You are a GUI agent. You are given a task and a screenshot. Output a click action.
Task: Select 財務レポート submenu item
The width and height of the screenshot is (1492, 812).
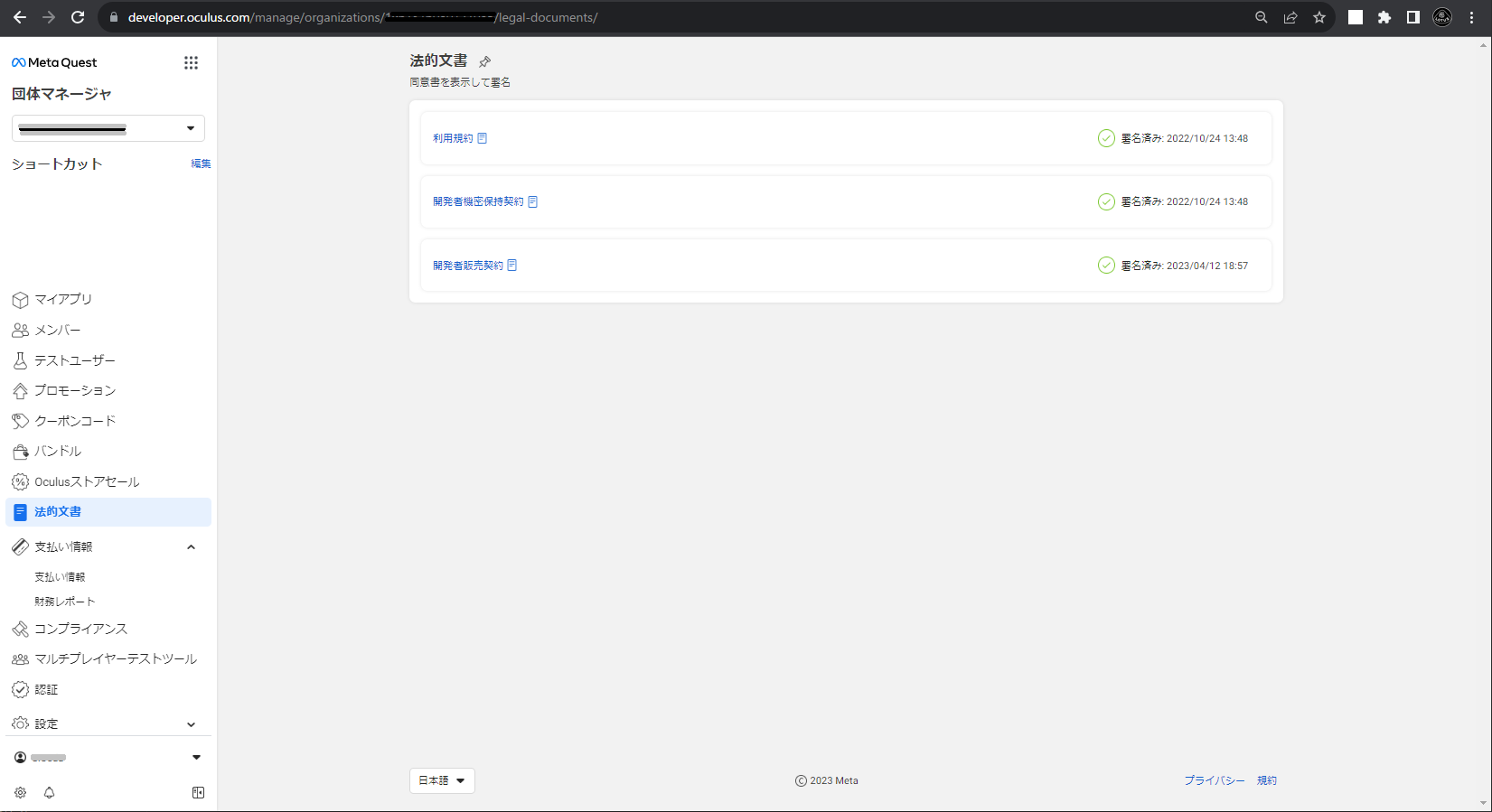(x=65, y=602)
